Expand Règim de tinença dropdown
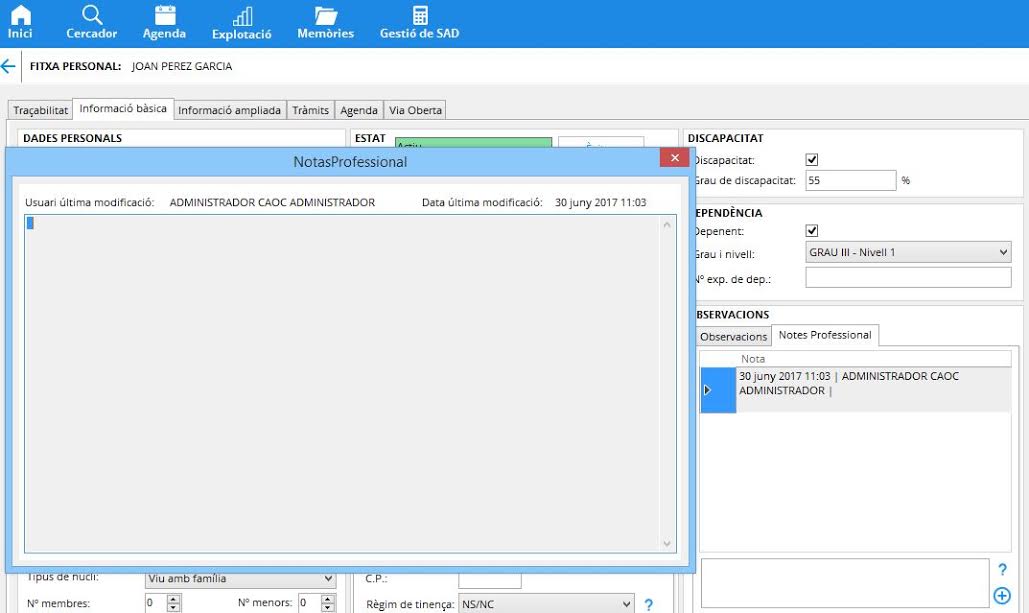 (626, 604)
